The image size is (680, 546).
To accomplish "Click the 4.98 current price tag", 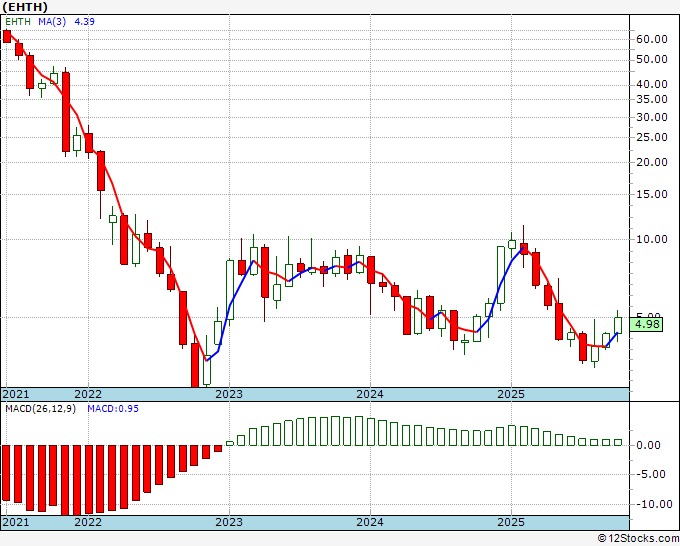I will [x=646, y=324].
